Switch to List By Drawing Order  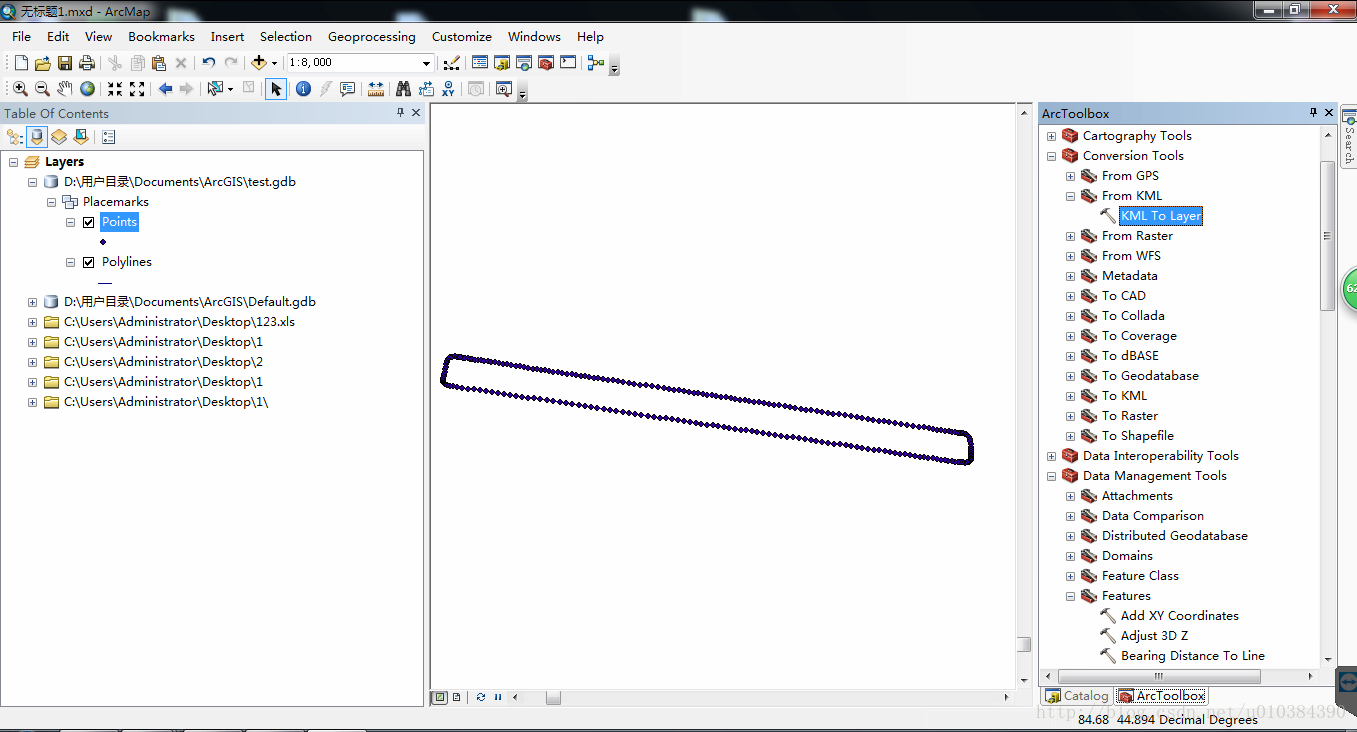click(15, 137)
